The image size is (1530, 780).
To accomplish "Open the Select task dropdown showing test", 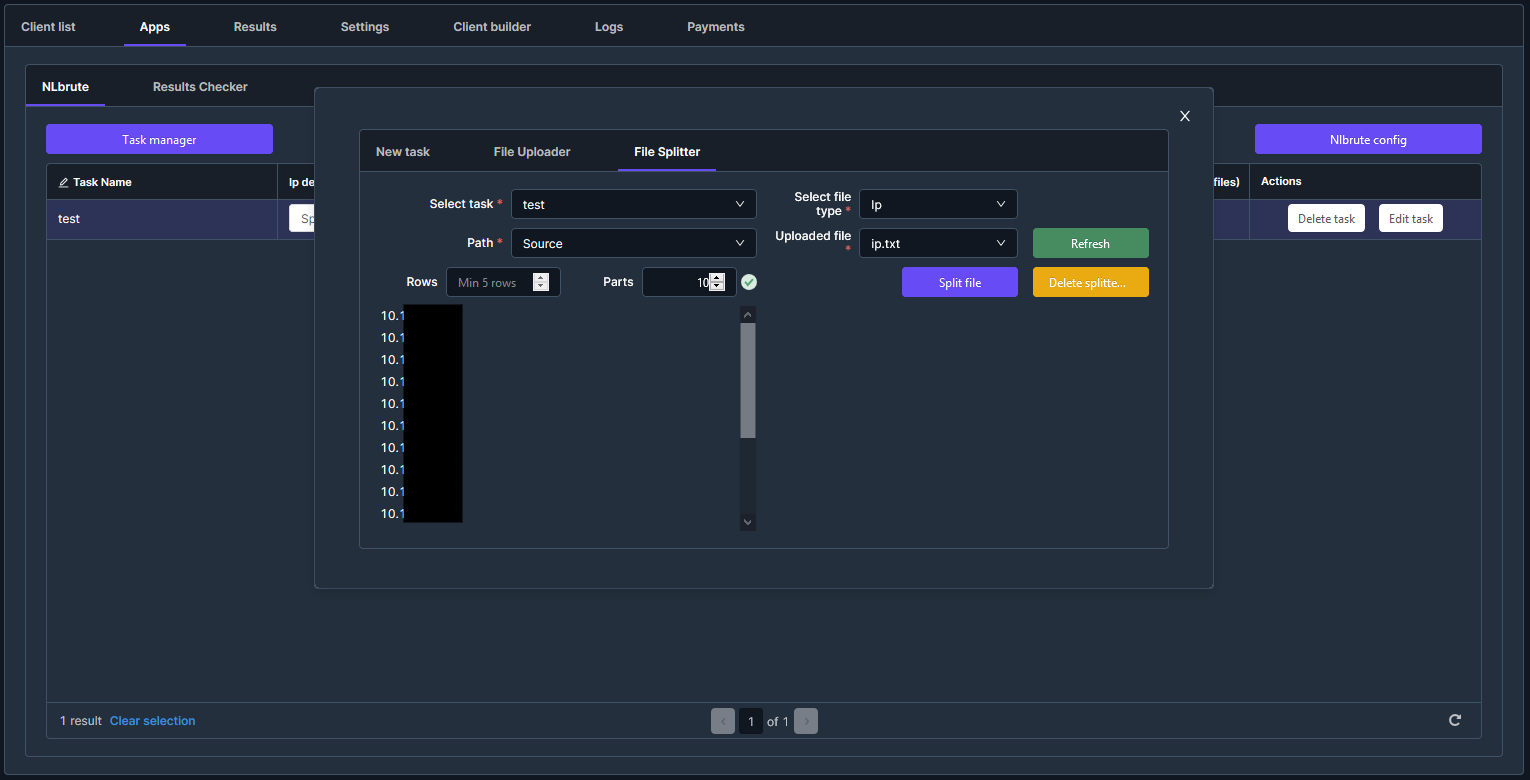I will [x=633, y=204].
